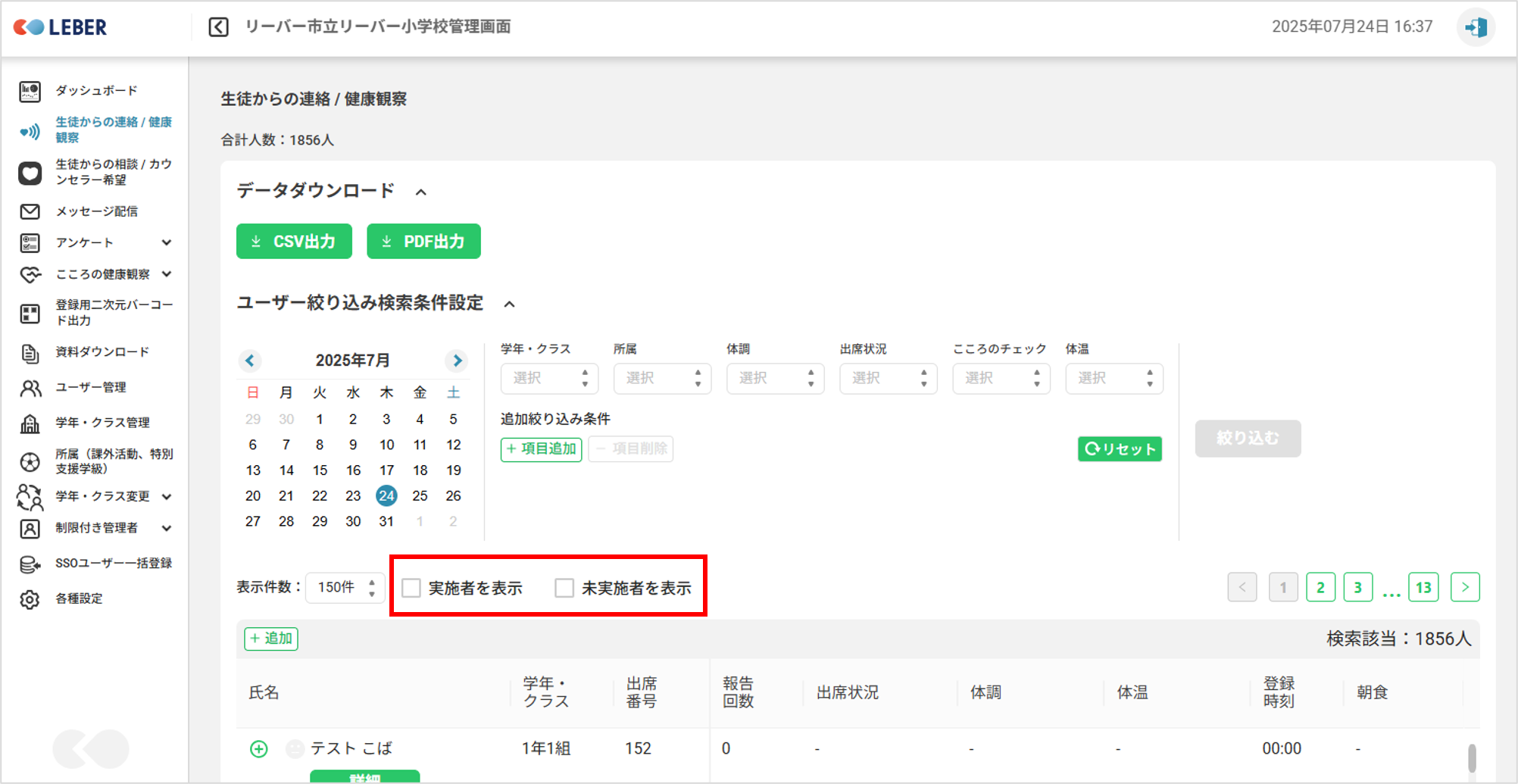
Task: Open the 出席状況 select dropdown
Action: (x=888, y=378)
